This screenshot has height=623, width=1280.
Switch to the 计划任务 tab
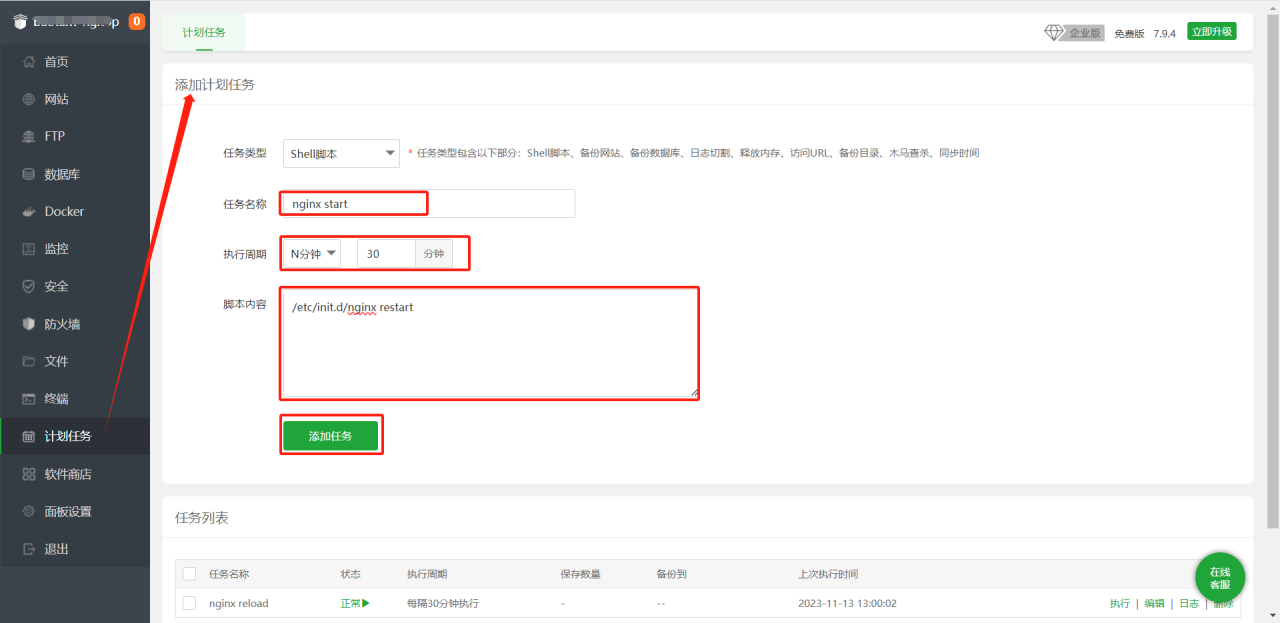pyautogui.click(x=204, y=31)
